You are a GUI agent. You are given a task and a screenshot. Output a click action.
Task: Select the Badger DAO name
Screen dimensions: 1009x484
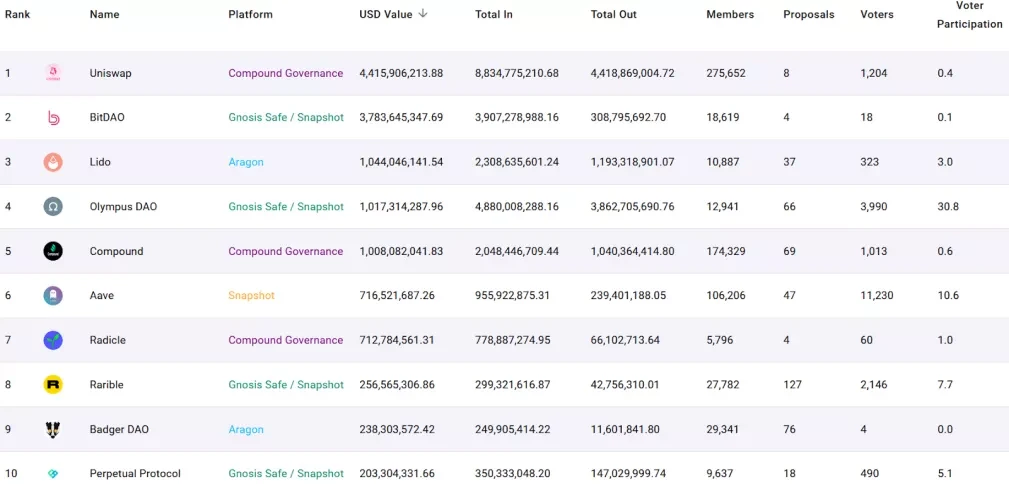(x=119, y=429)
